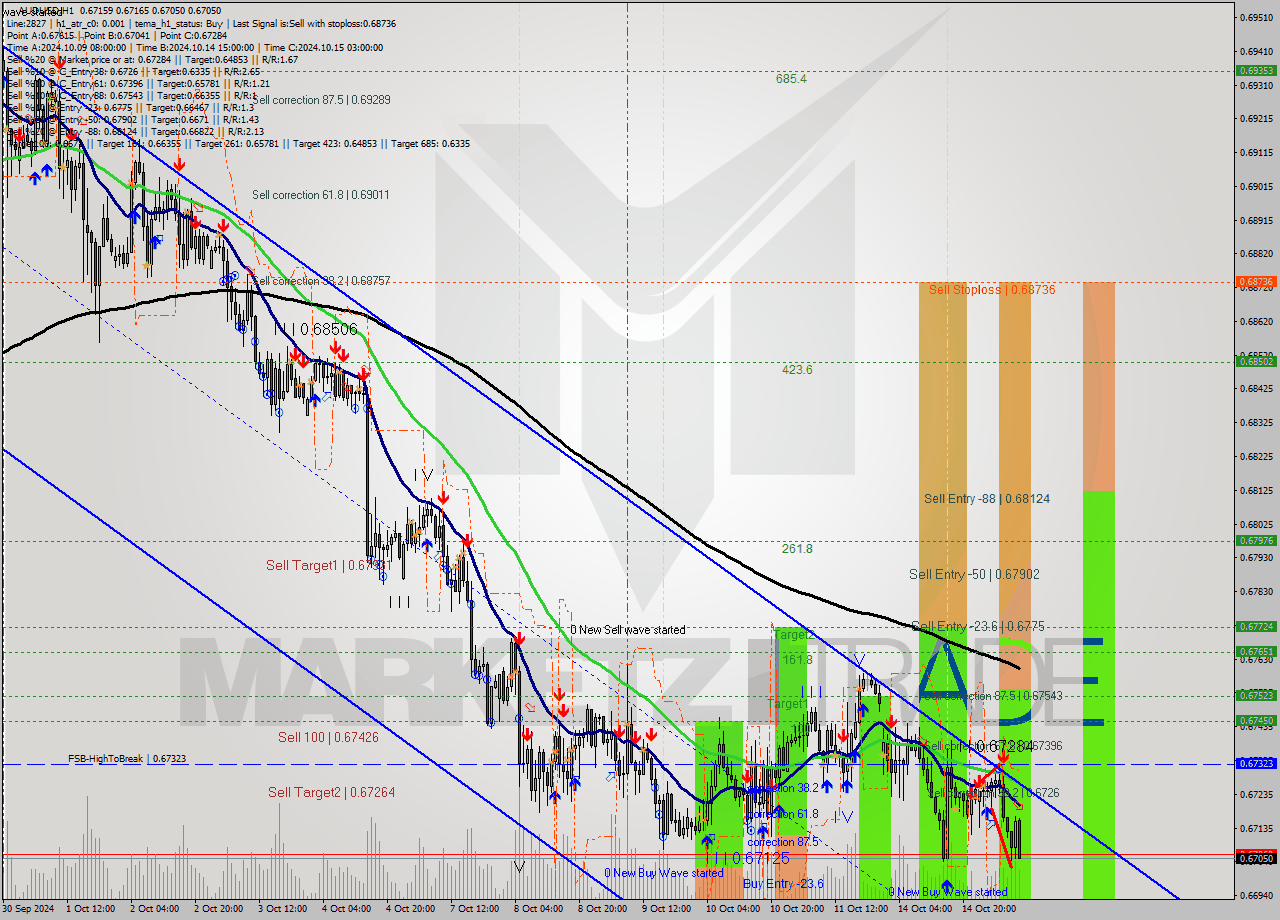Click the 7 Oct 12:00 time label
The height and width of the screenshot is (920, 1280).
pyautogui.click(x=475, y=909)
